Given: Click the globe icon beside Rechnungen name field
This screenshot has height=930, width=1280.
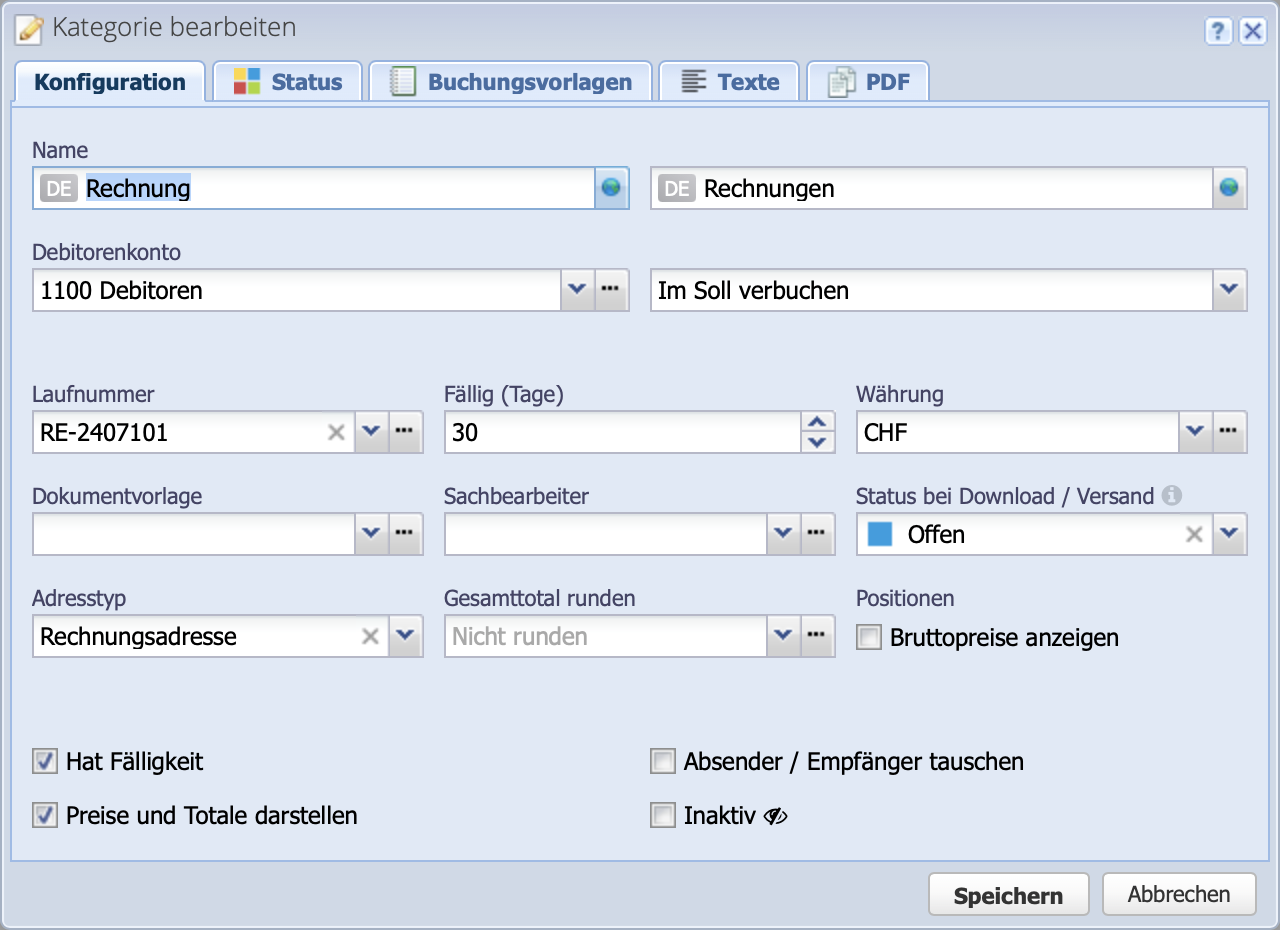Looking at the screenshot, I should tap(1230, 188).
